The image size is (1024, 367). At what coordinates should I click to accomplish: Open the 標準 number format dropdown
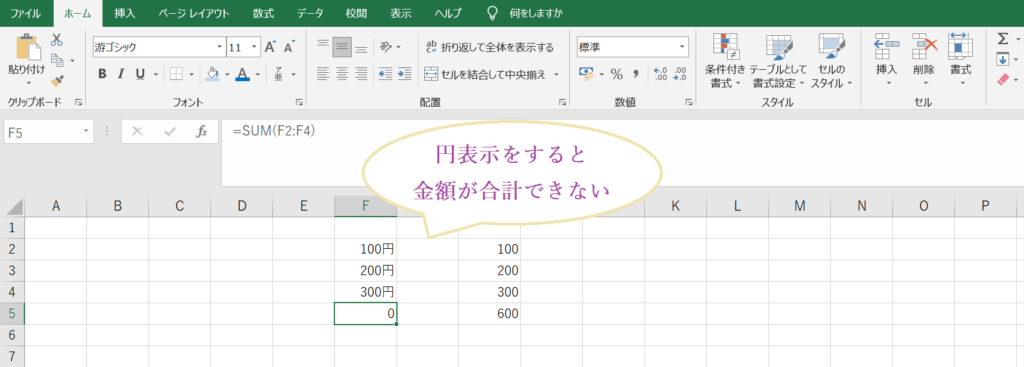[x=682, y=47]
